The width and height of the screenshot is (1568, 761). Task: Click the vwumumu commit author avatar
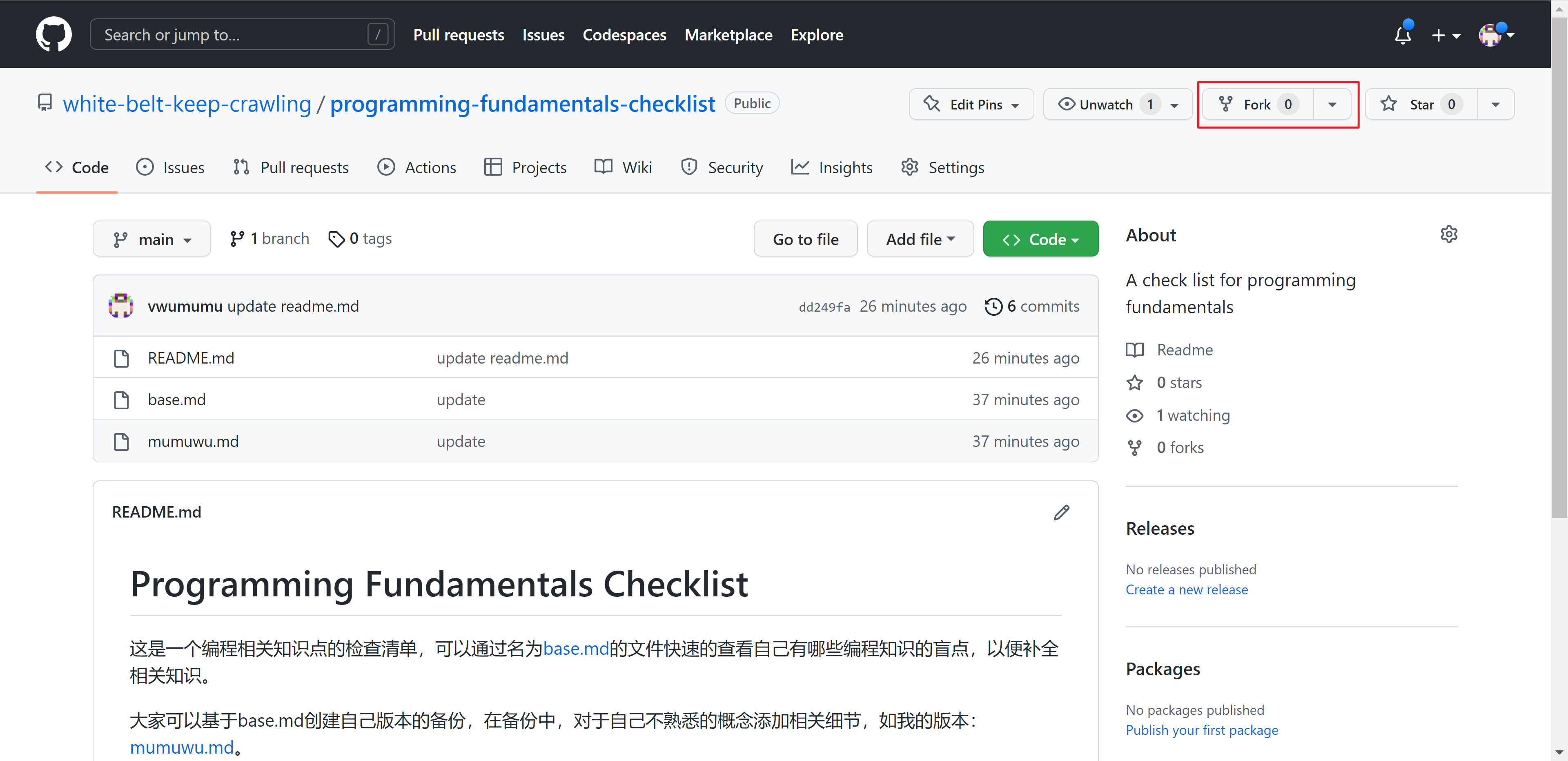pyautogui.click(x=121, y=306)
